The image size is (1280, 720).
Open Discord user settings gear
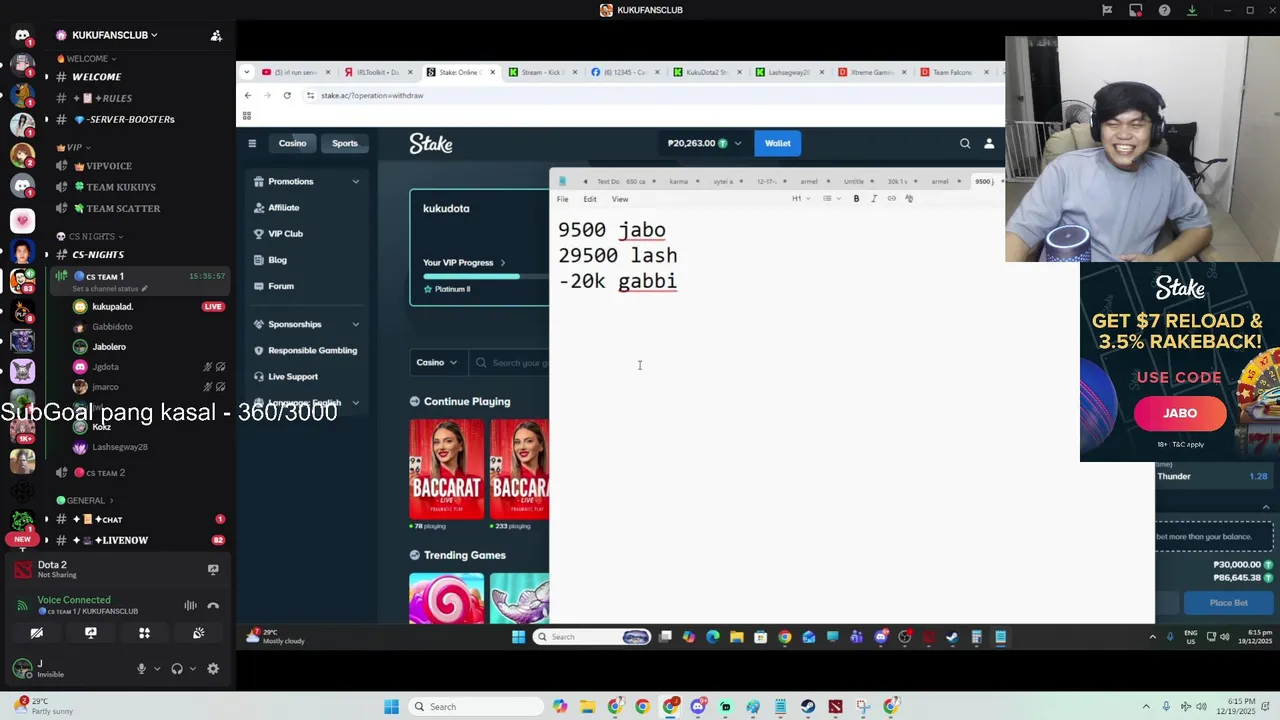click(x=213, y=669)
